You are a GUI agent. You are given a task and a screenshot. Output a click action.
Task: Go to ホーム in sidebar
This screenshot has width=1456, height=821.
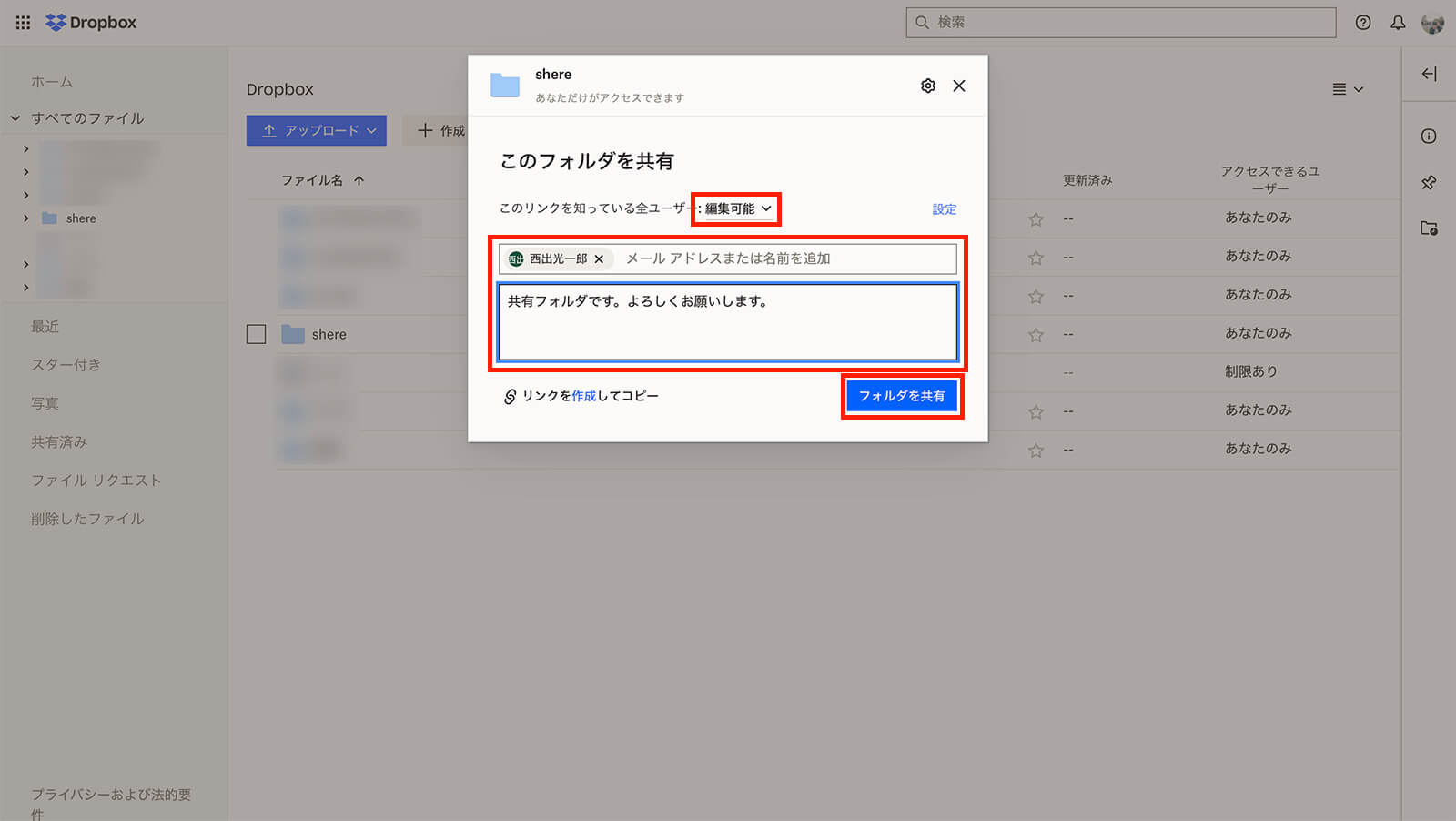(52, 82)
